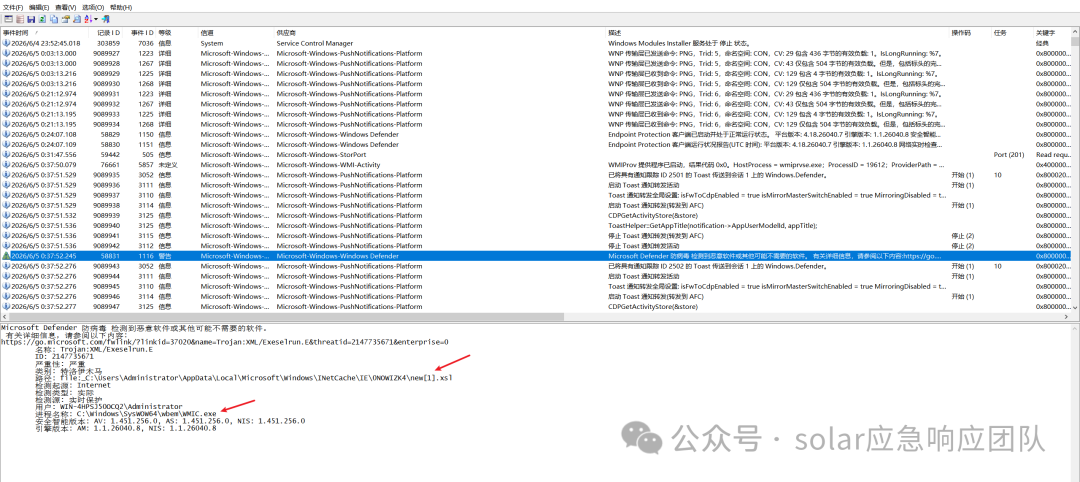Click the go.microsoft.com URL in the details pane
The height and width of the screenshot is (482, 1080).
point(225,342)
